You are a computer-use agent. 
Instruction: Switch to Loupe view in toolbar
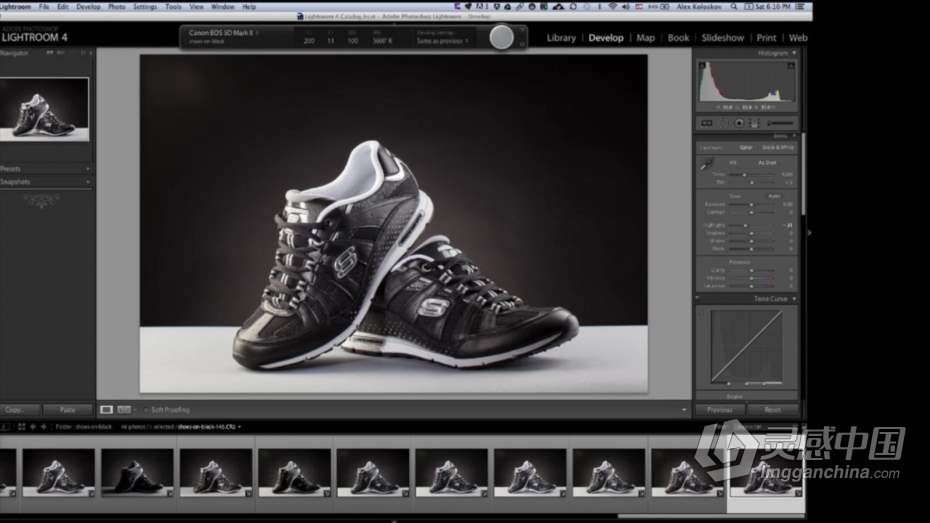click(x=106, y=410)
